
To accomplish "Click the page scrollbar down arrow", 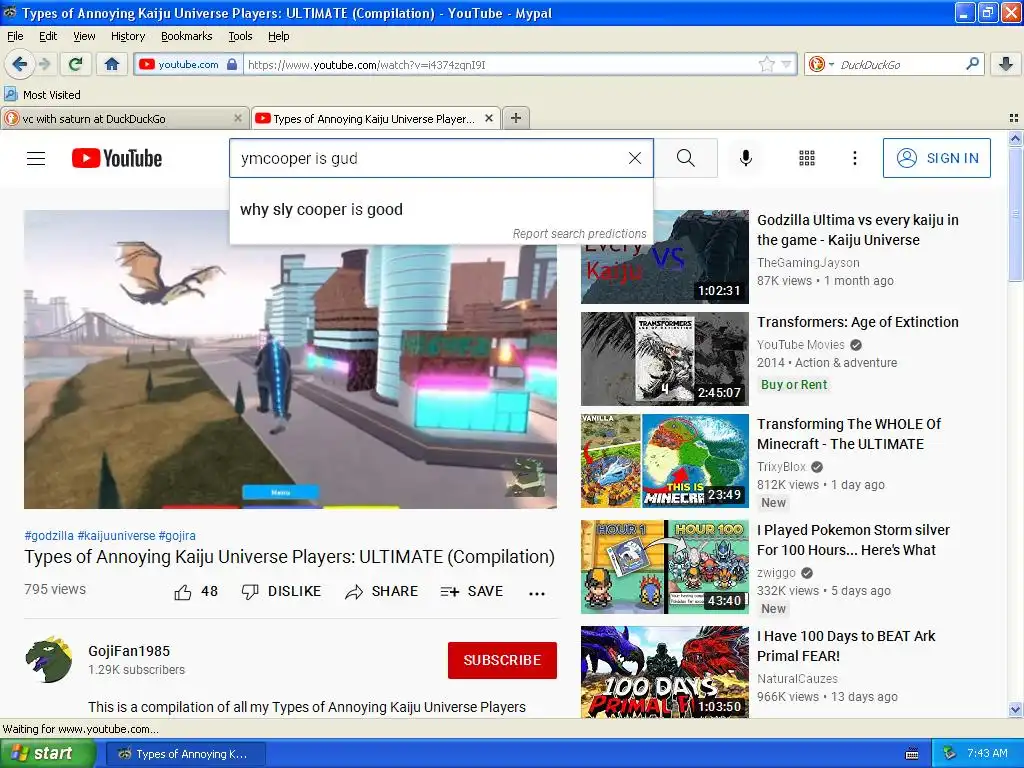I will click(1015, 709).
